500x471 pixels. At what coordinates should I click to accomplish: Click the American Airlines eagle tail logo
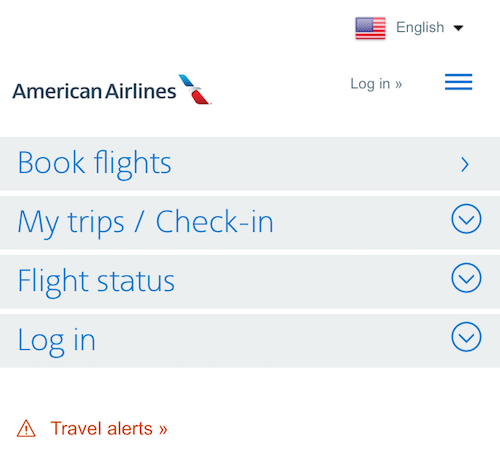(195, 89)
